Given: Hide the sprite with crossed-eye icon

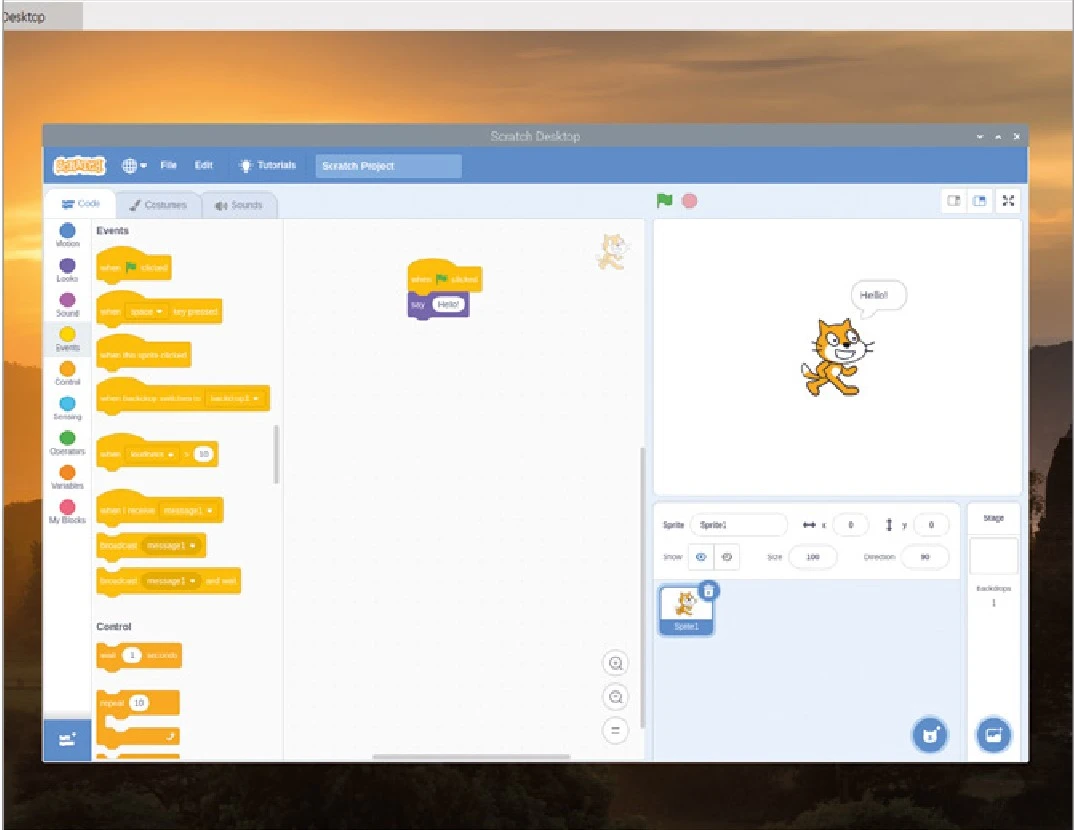Looking at the screenshot, I should 727,557.
